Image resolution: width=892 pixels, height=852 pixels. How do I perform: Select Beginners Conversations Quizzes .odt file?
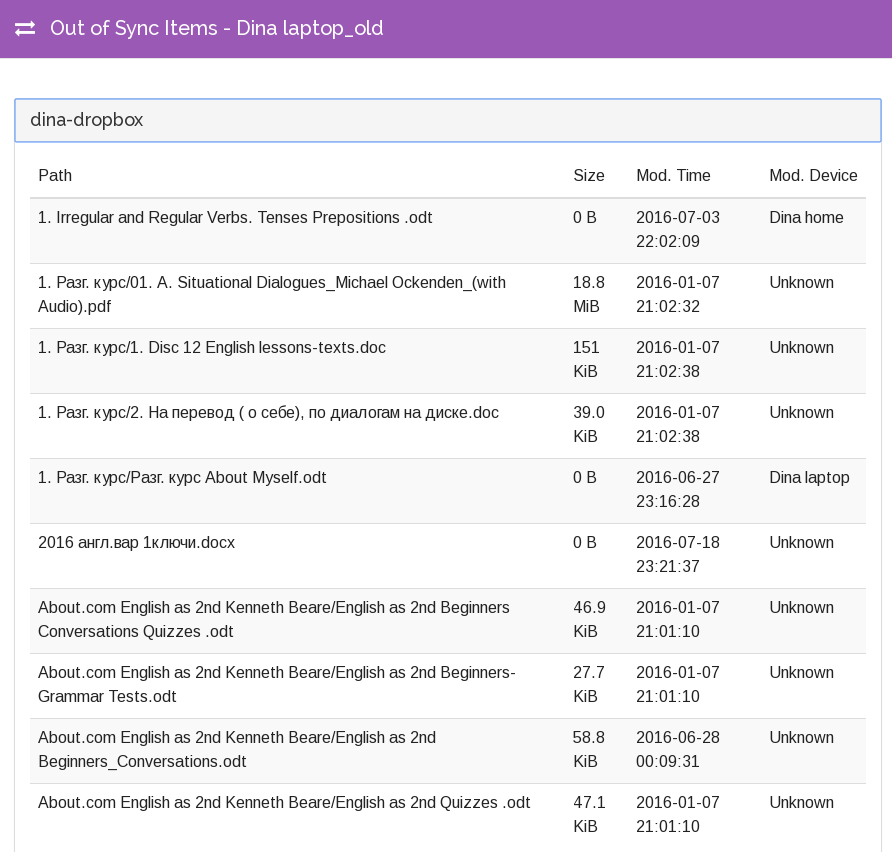pos(273,620)
